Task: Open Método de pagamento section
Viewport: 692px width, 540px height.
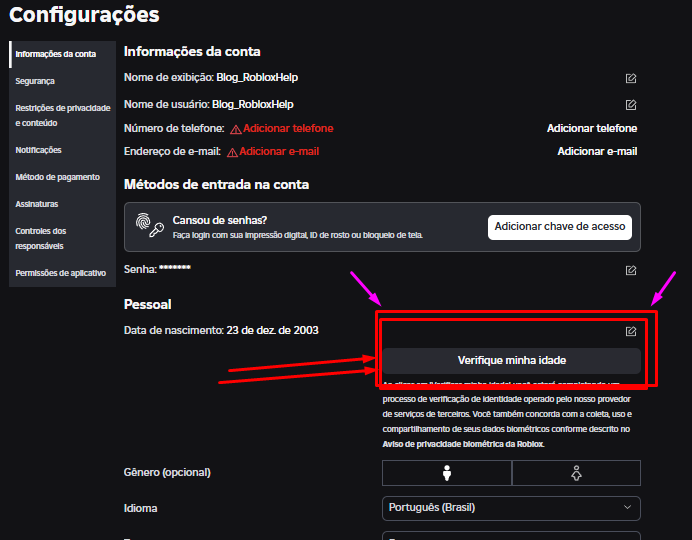Action: pos(57,177)
